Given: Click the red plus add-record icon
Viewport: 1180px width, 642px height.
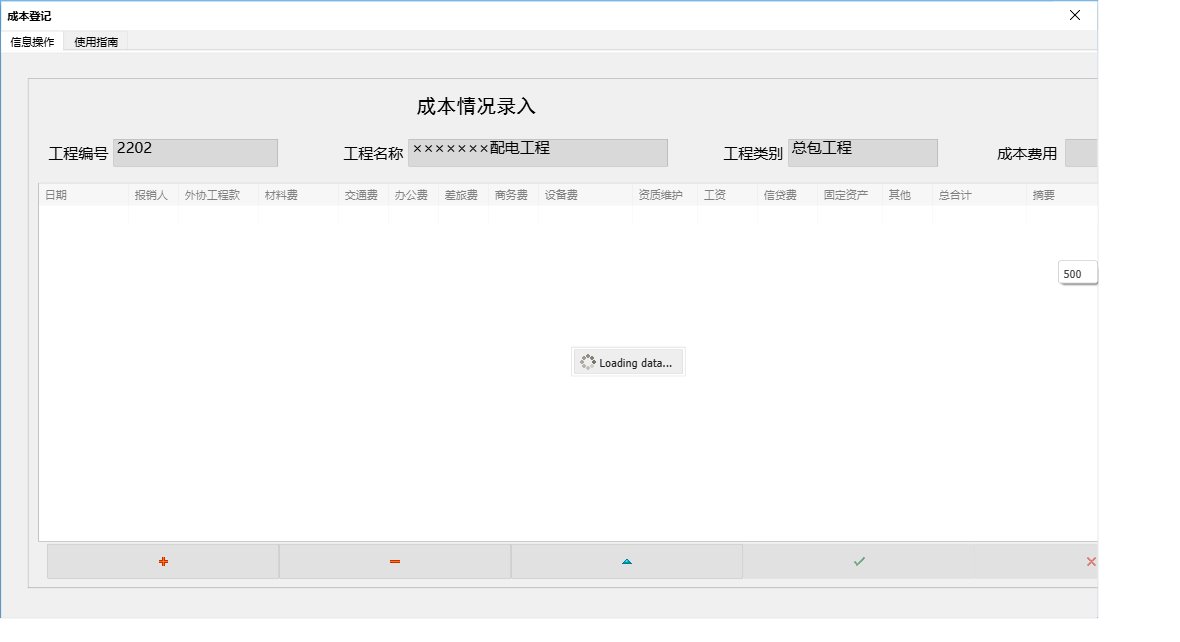Looking at the screenshot, I should [163, 561].
